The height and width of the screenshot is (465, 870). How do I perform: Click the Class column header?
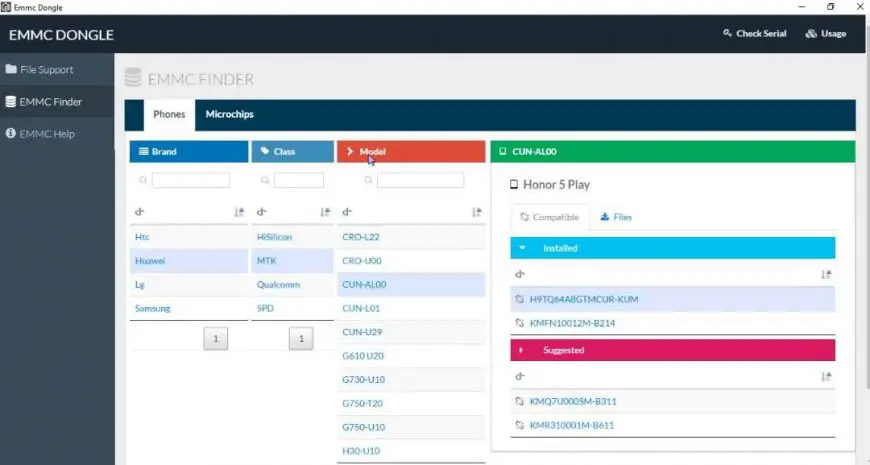[x=292, y=151]
